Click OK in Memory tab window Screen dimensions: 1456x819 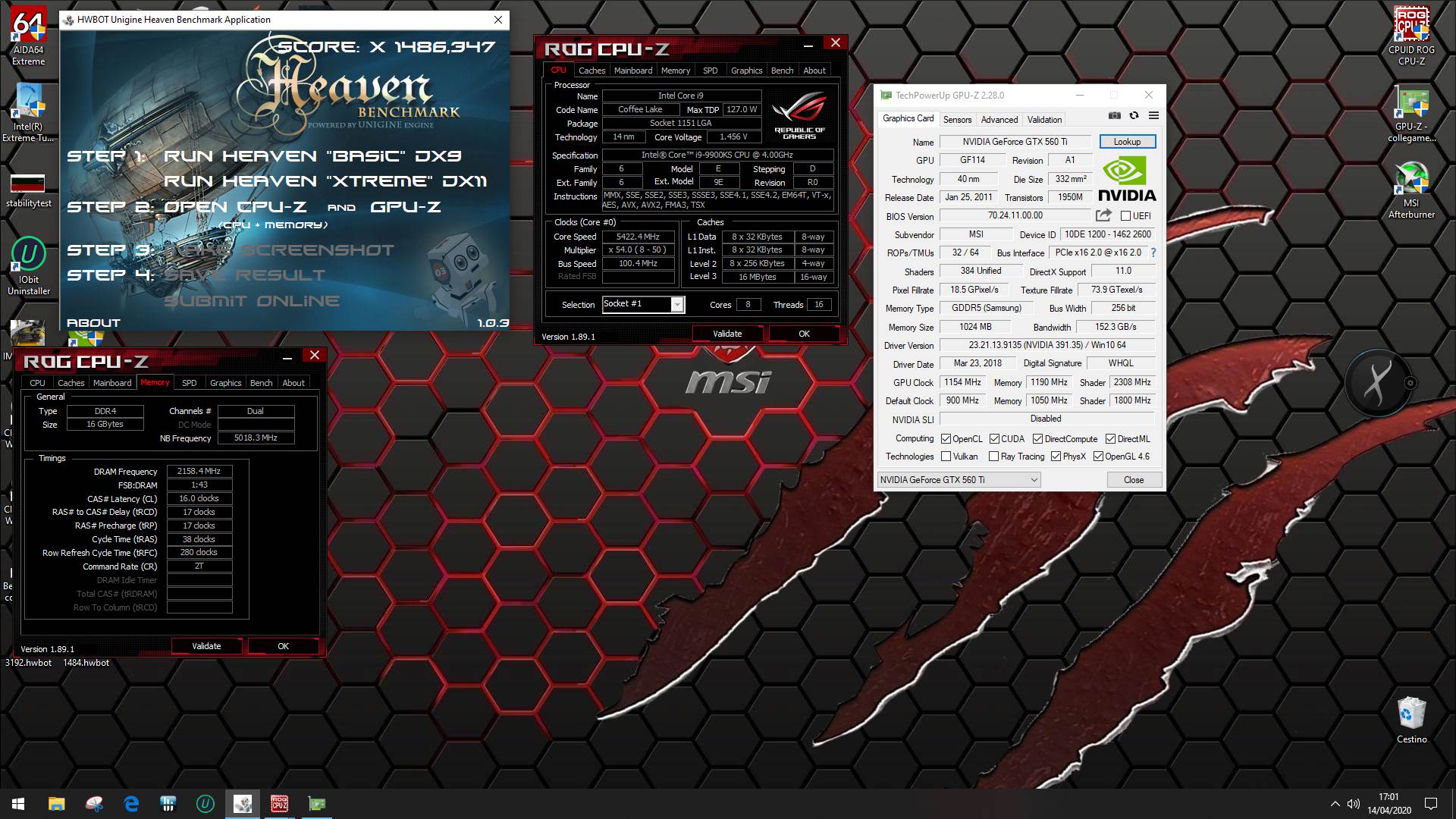[283, 646]
